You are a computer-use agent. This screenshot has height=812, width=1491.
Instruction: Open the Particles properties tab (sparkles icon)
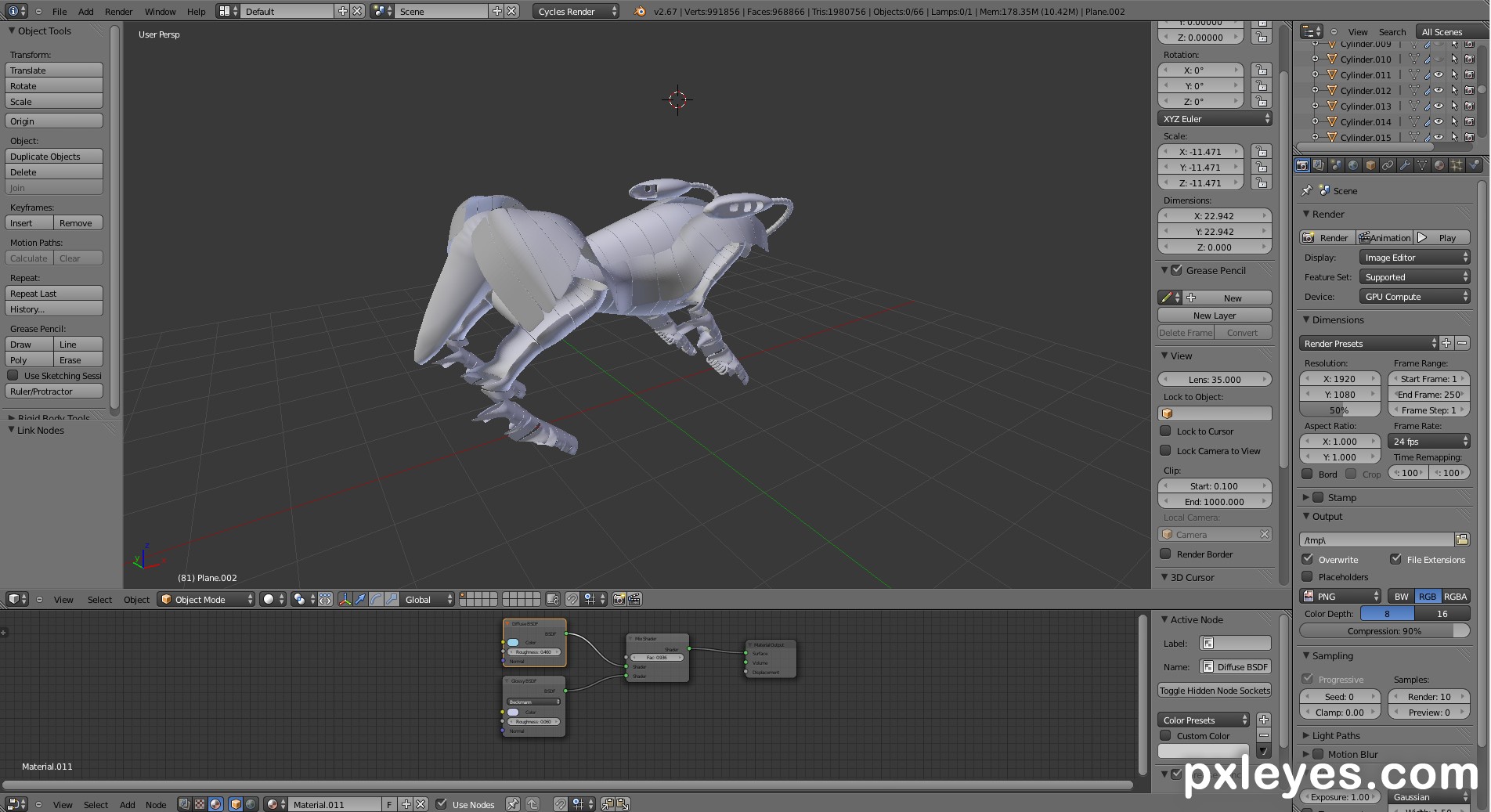tap(1457, 165)
